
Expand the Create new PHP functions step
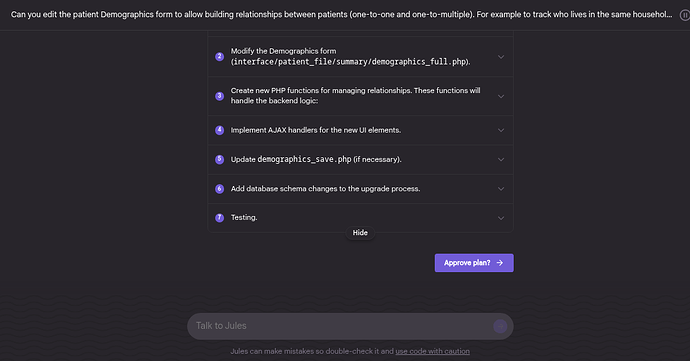(x=501, y=96)
